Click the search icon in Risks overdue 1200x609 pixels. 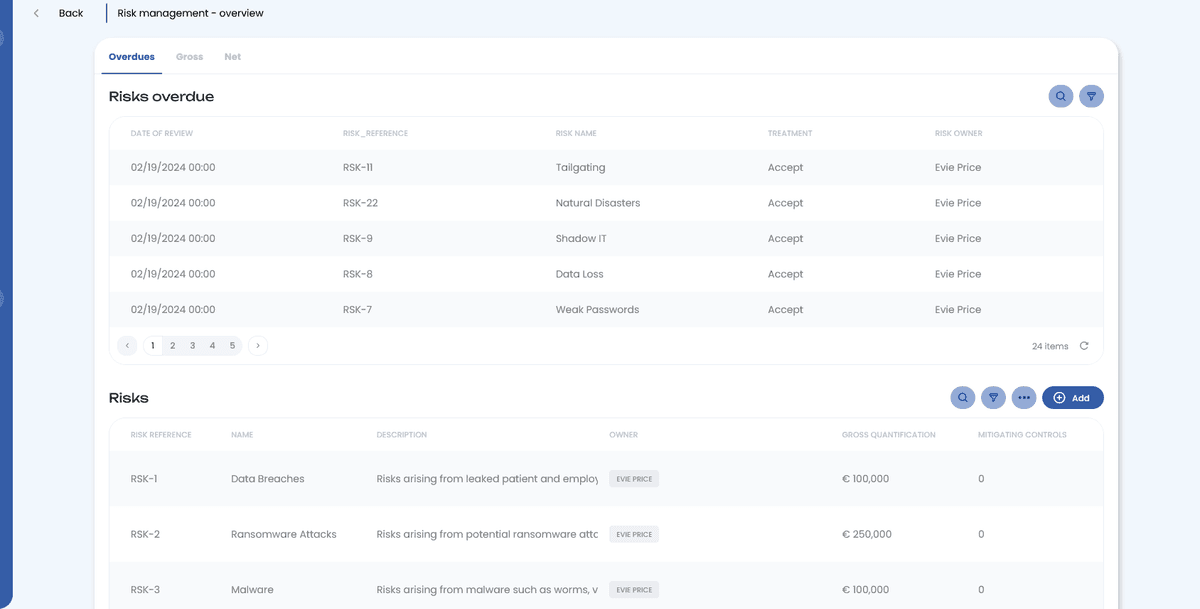point(1060,97)
